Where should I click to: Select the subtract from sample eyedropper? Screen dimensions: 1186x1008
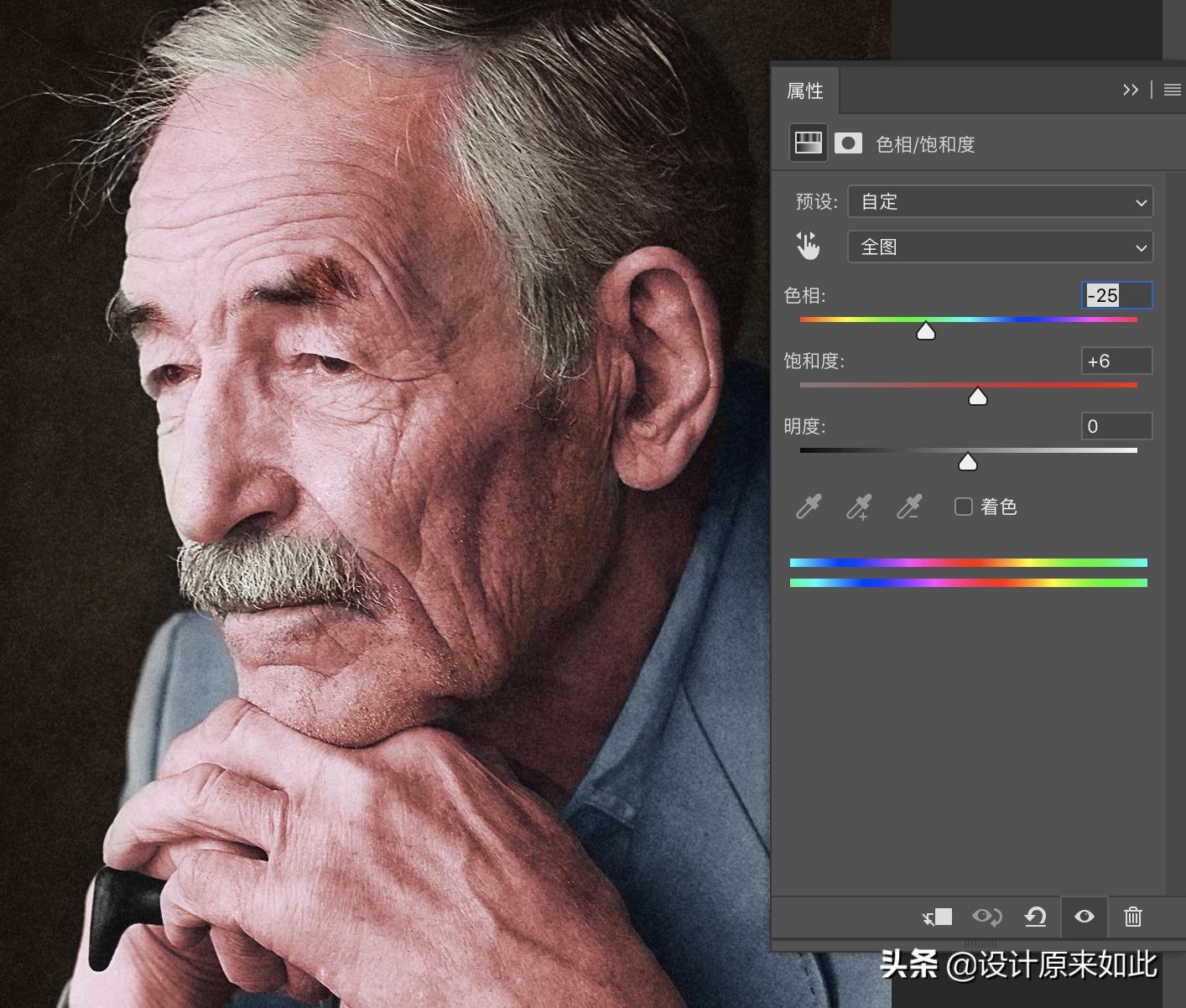click(909, 507)
